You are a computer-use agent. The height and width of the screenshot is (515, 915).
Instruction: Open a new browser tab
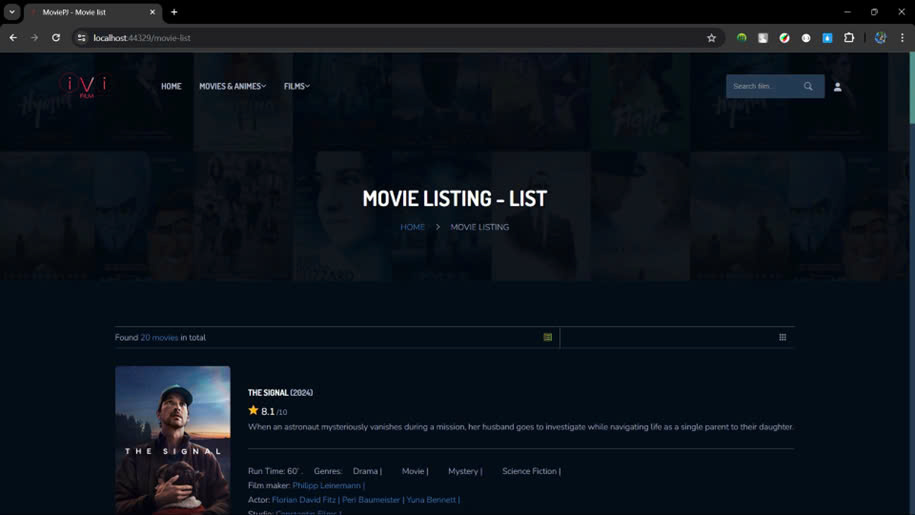pyautogui.click(x=174, y=12)
